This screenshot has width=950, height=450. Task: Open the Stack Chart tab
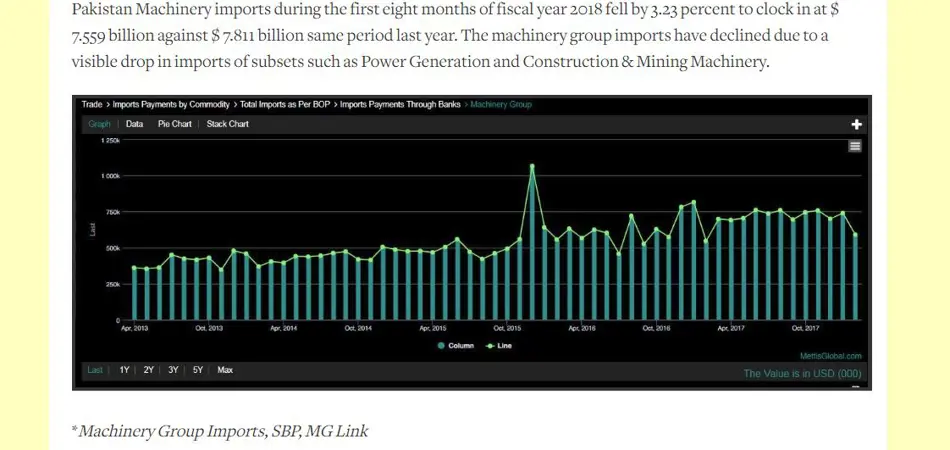pos(228,124)
